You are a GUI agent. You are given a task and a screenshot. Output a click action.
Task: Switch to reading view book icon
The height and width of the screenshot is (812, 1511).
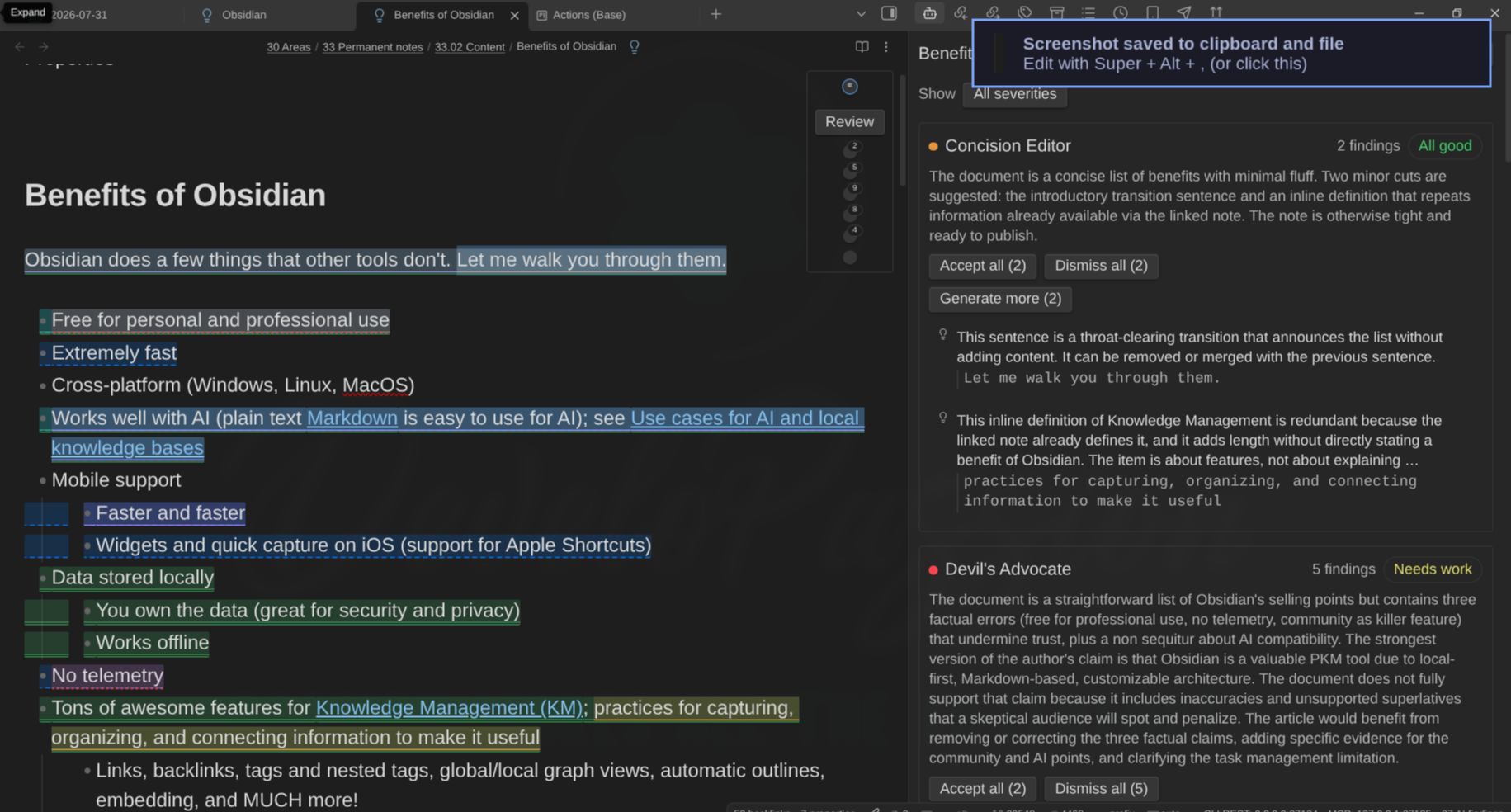click(x=862, y=47)
